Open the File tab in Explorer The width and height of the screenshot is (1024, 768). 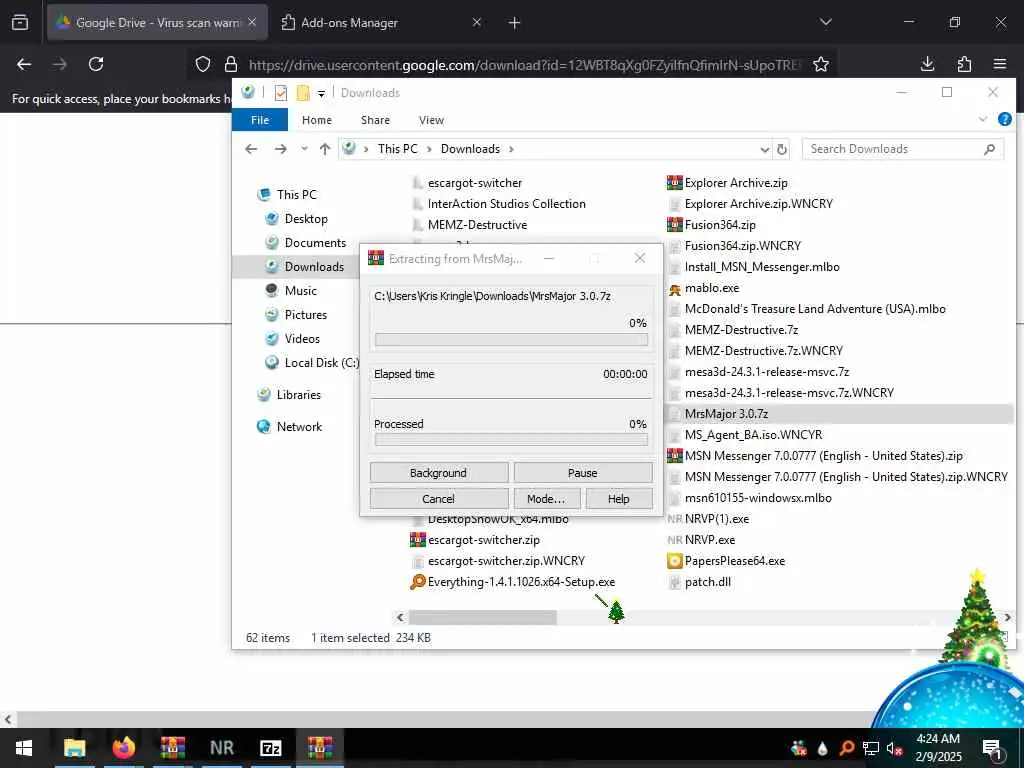tap(260, 120)
